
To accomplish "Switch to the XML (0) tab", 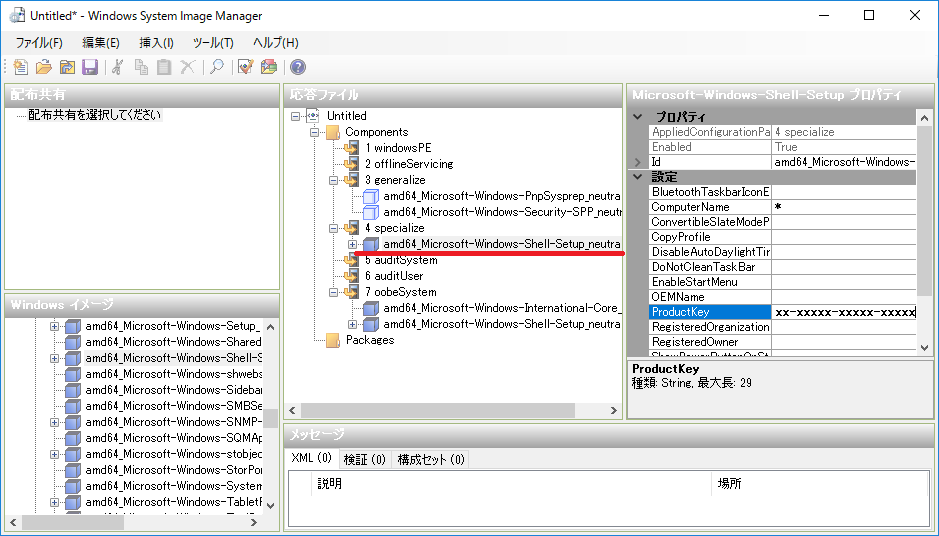I will [x=311, y=458].
